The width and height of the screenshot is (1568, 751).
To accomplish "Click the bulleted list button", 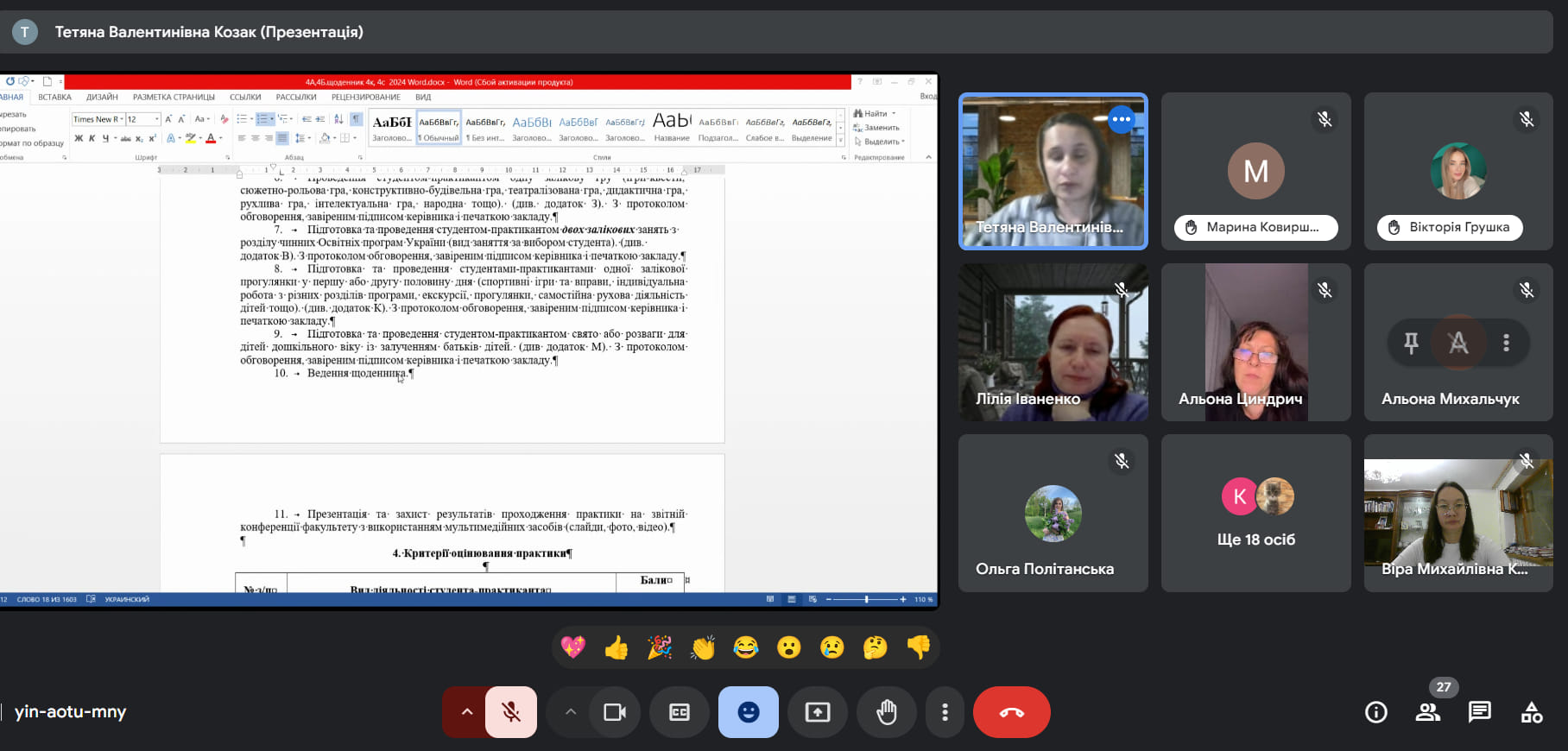I will (x=242, y=119).
